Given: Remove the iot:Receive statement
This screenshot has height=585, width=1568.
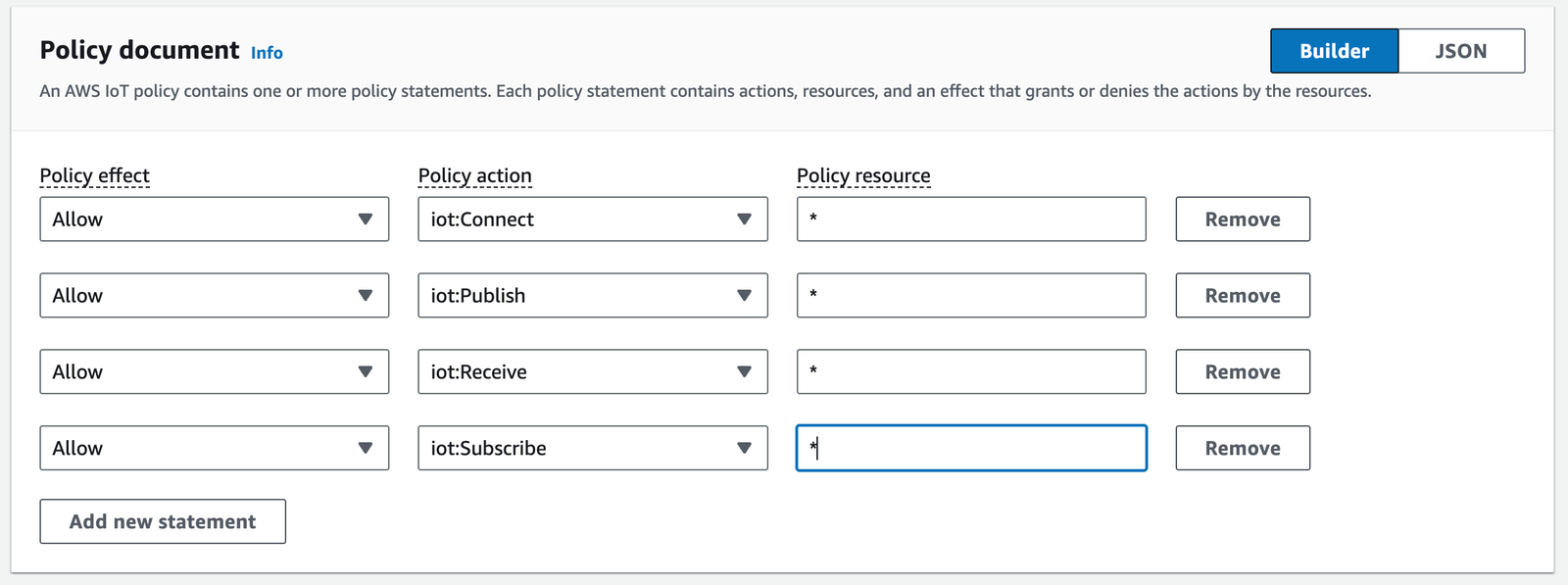Looking at the screenshot, I should [1243, 372].
